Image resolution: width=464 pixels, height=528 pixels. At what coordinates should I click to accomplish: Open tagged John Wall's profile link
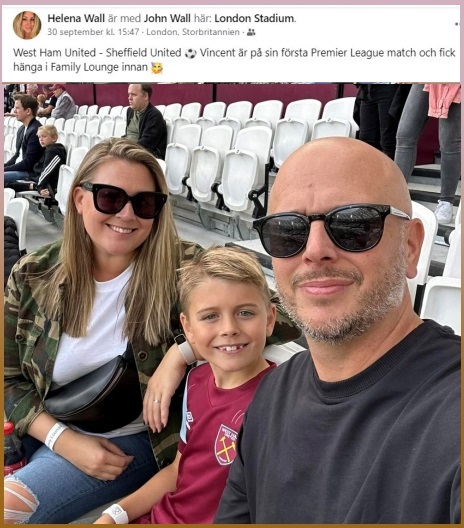click(167, 18)
